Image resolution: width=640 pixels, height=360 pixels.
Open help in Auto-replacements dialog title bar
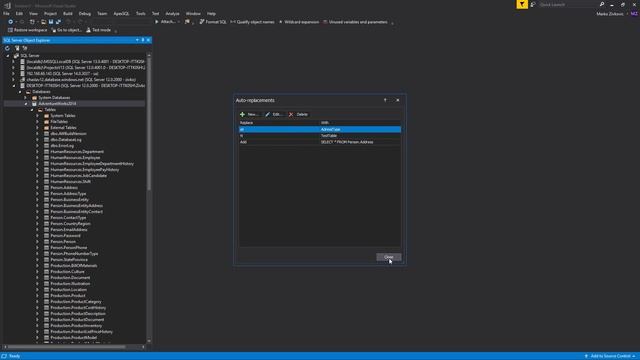[385, 100]
